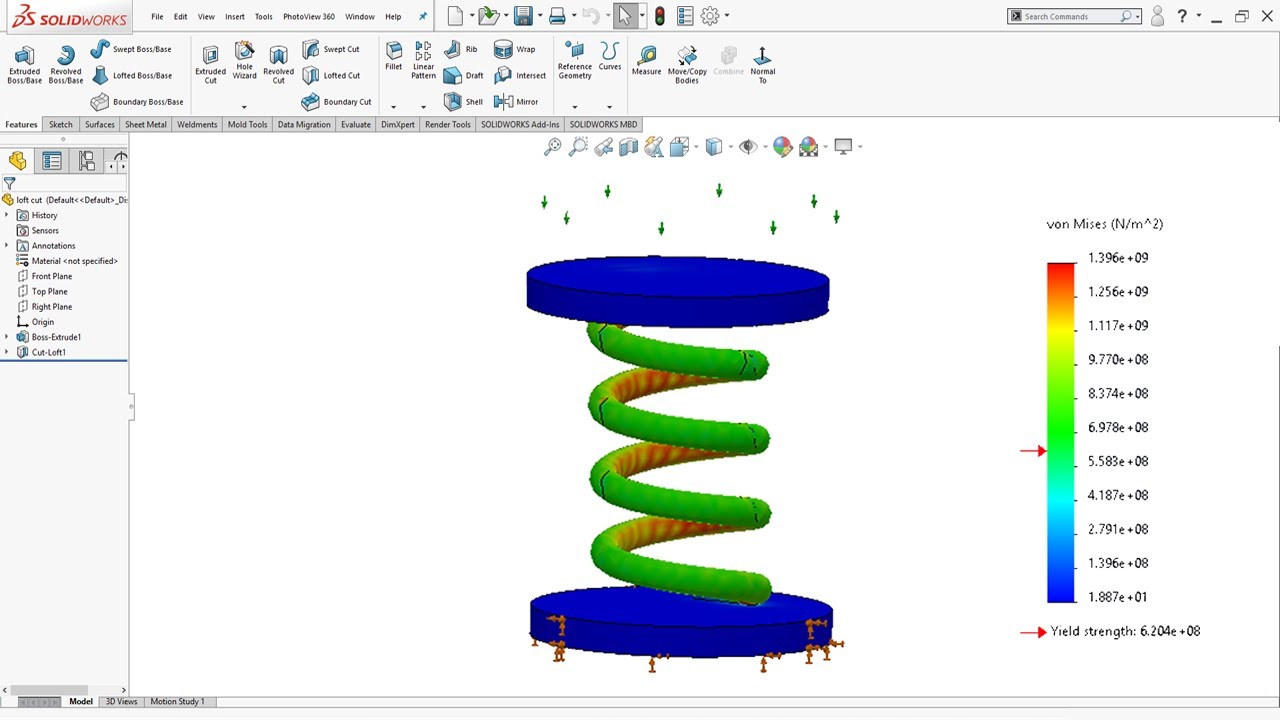Toggle the Select cursor tool
1280x720 pixels.
pos(624,16)
